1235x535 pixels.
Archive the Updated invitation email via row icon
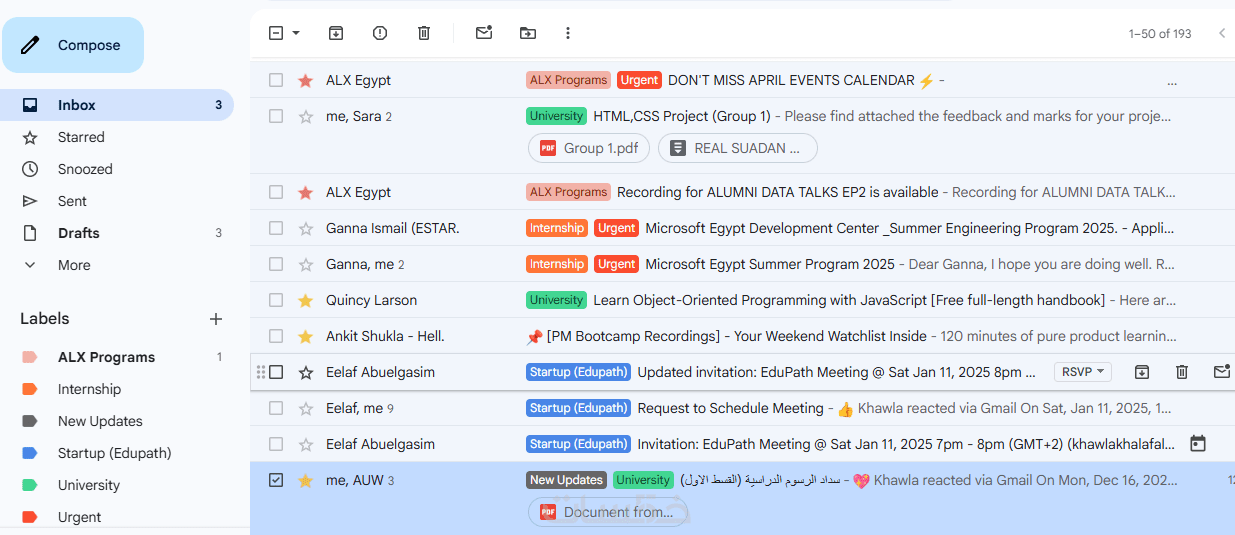pyautogui.click(x=1142, y=372)
